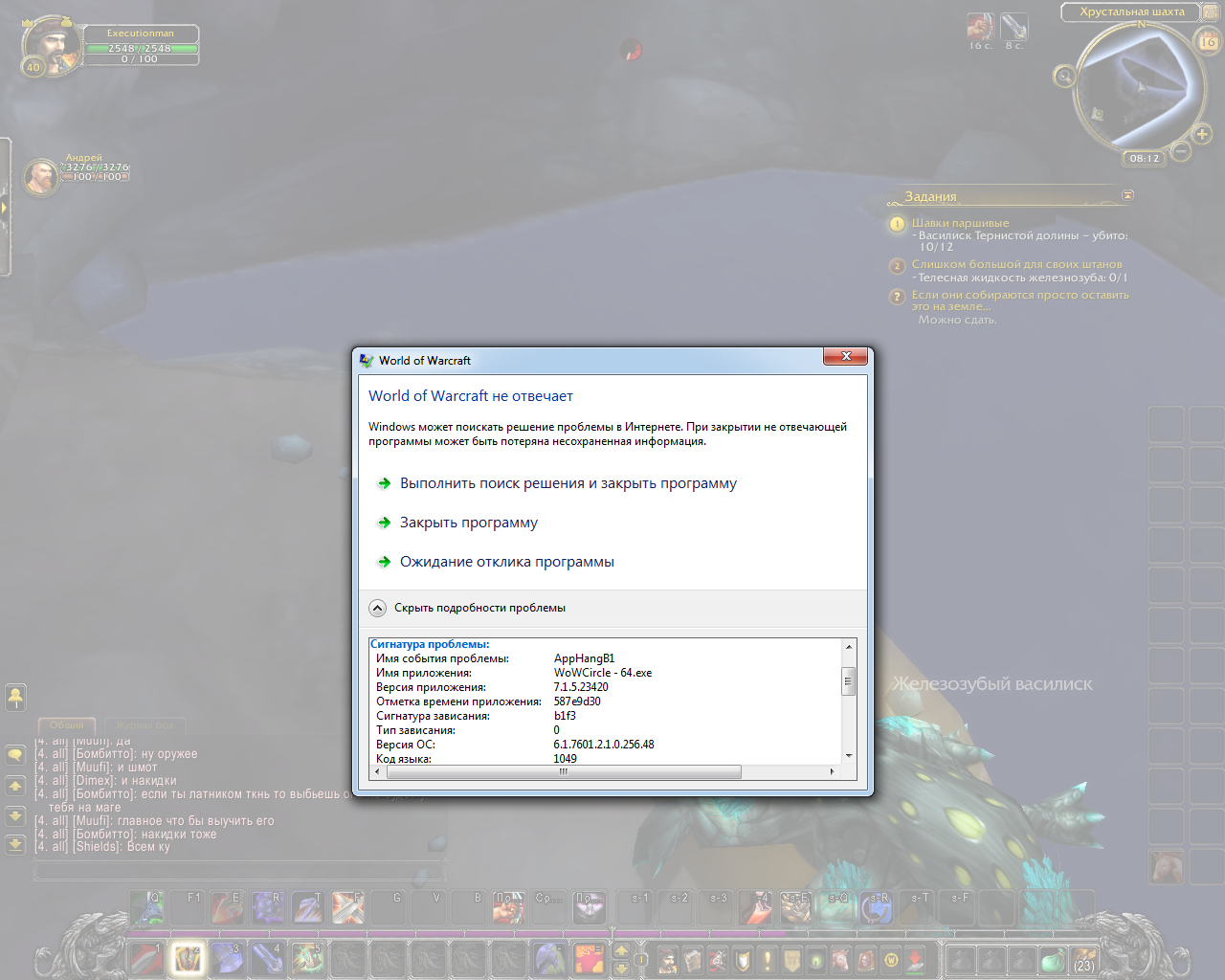The image size is (1225, 980).
Task: Click the chat message input field
Action: click(239, 872)
